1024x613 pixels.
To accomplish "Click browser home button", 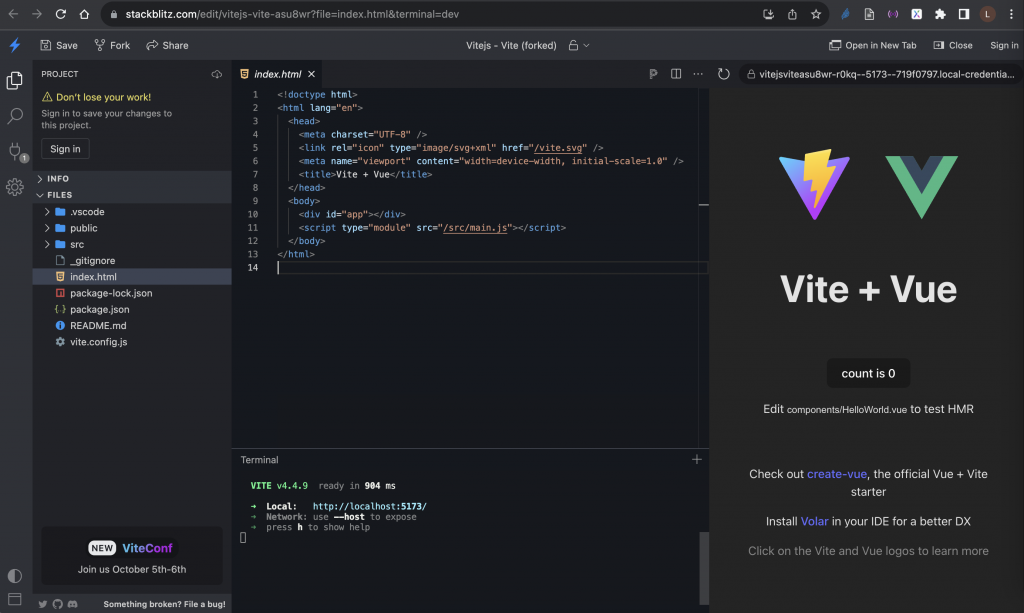I will [84, 14].
